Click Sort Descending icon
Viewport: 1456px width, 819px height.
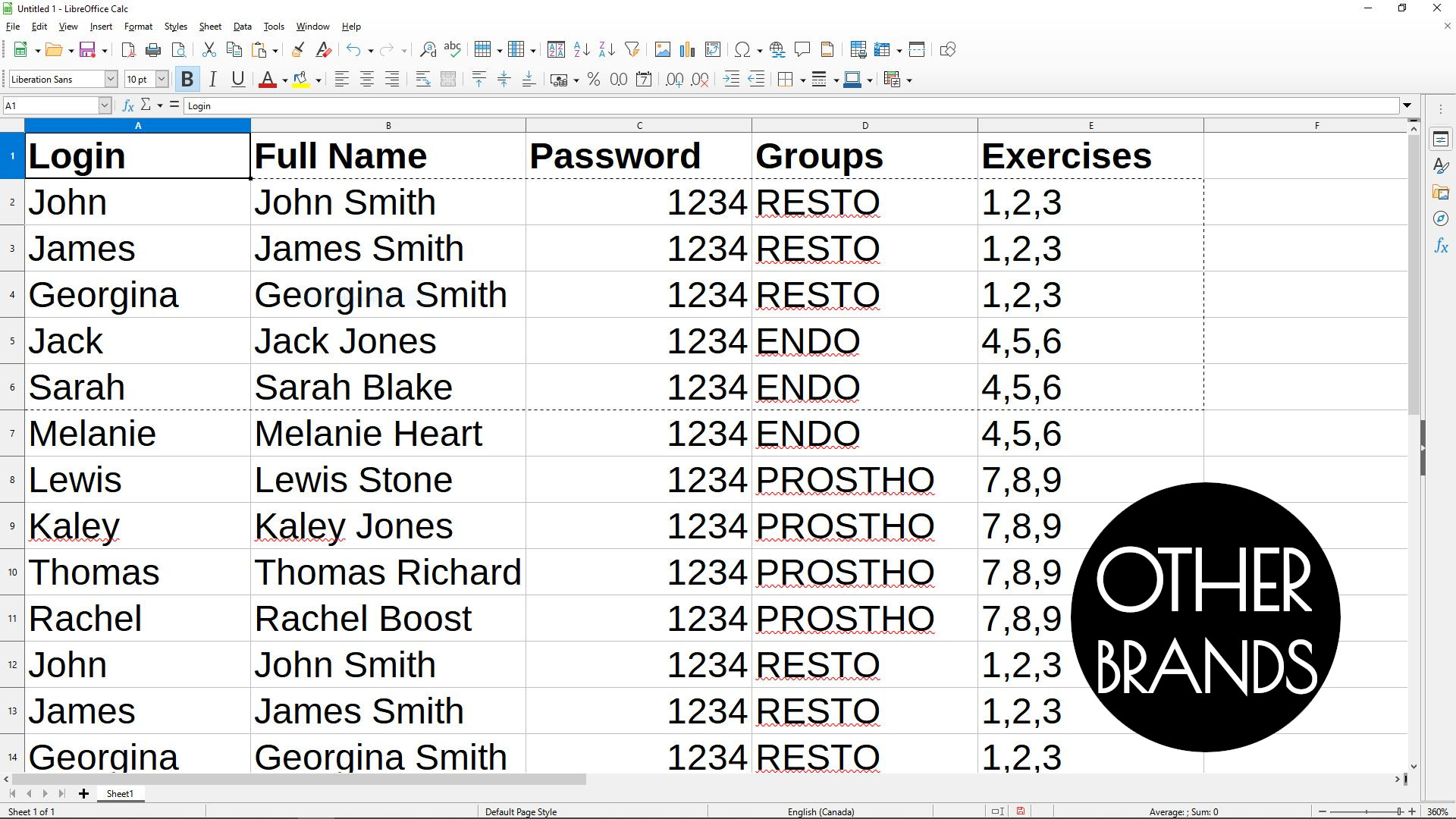point(607,50)
